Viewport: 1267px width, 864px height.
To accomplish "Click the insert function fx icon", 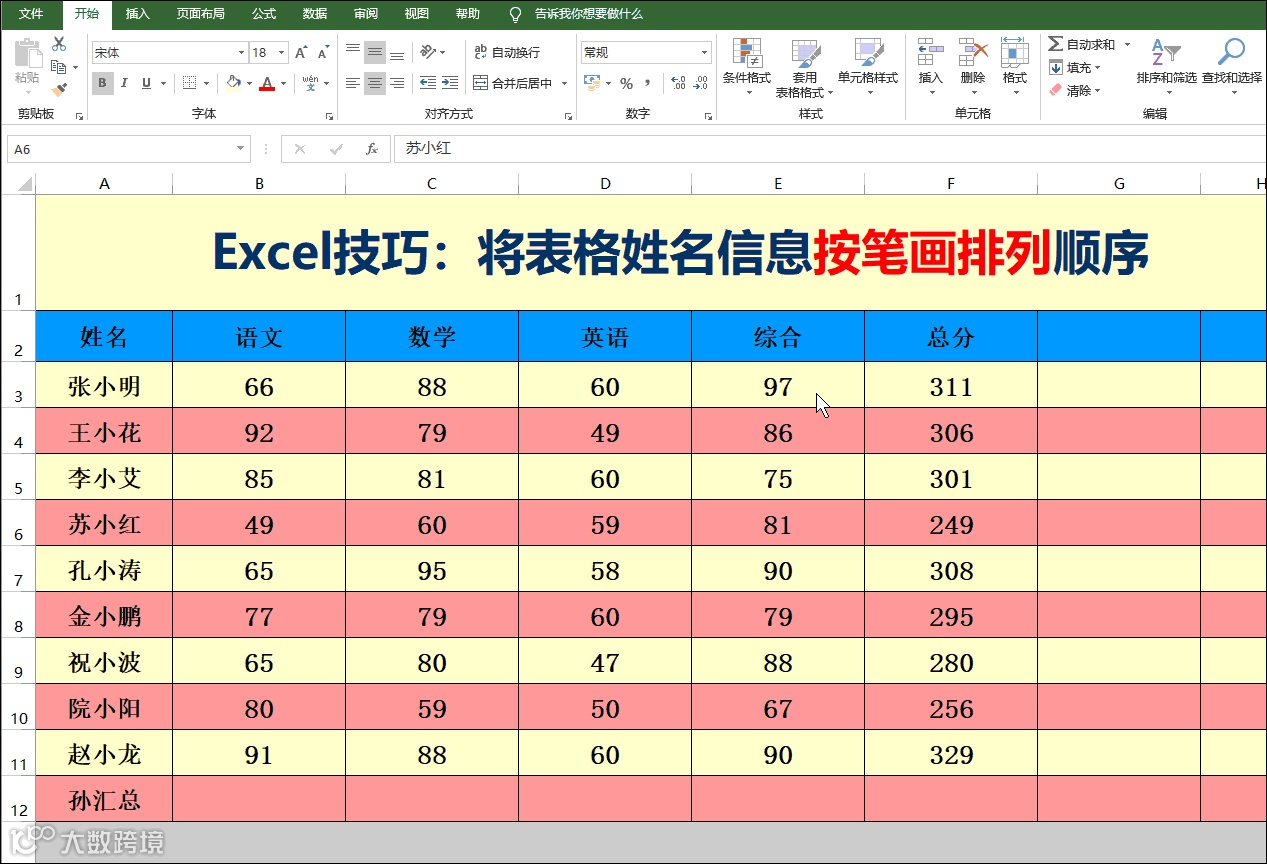I will [372, 149].
